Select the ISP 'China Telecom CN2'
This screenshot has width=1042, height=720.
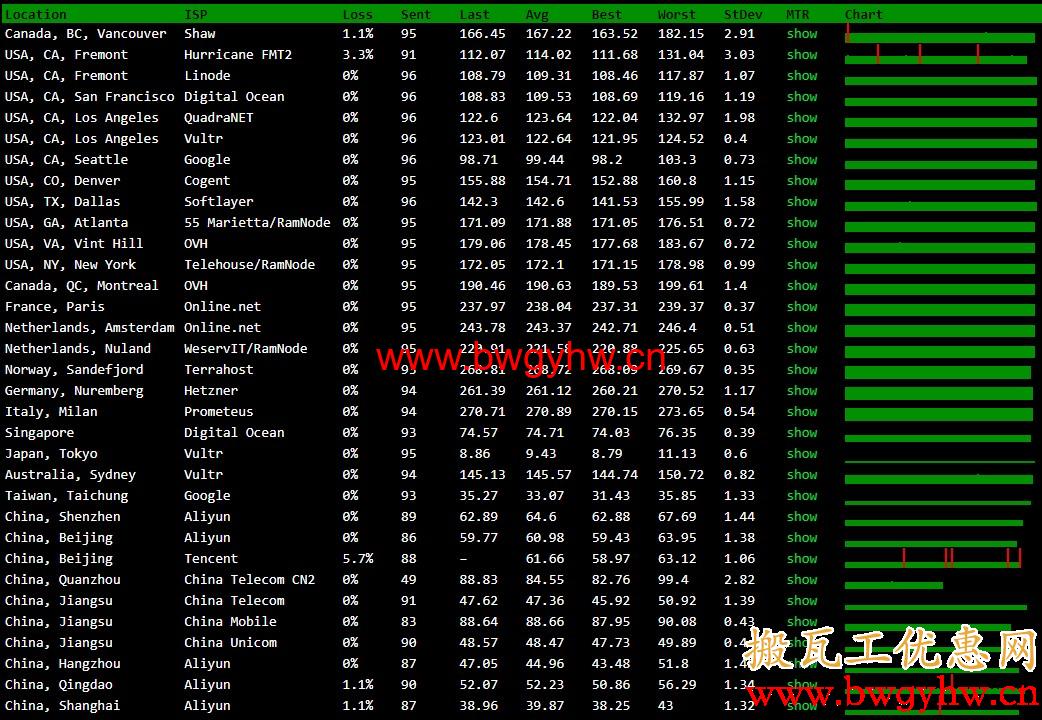249,579
